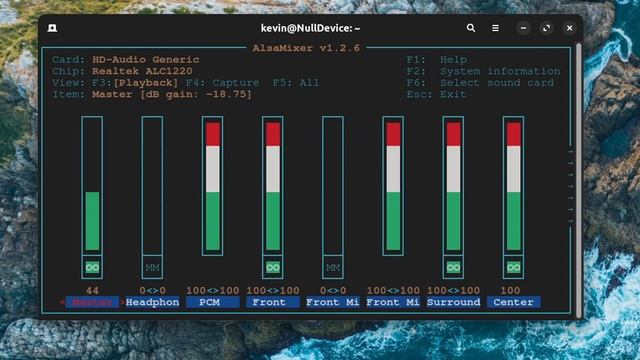The image size is (640, 360).
Task: Click the Center volume bar
Action: point(513,186)
